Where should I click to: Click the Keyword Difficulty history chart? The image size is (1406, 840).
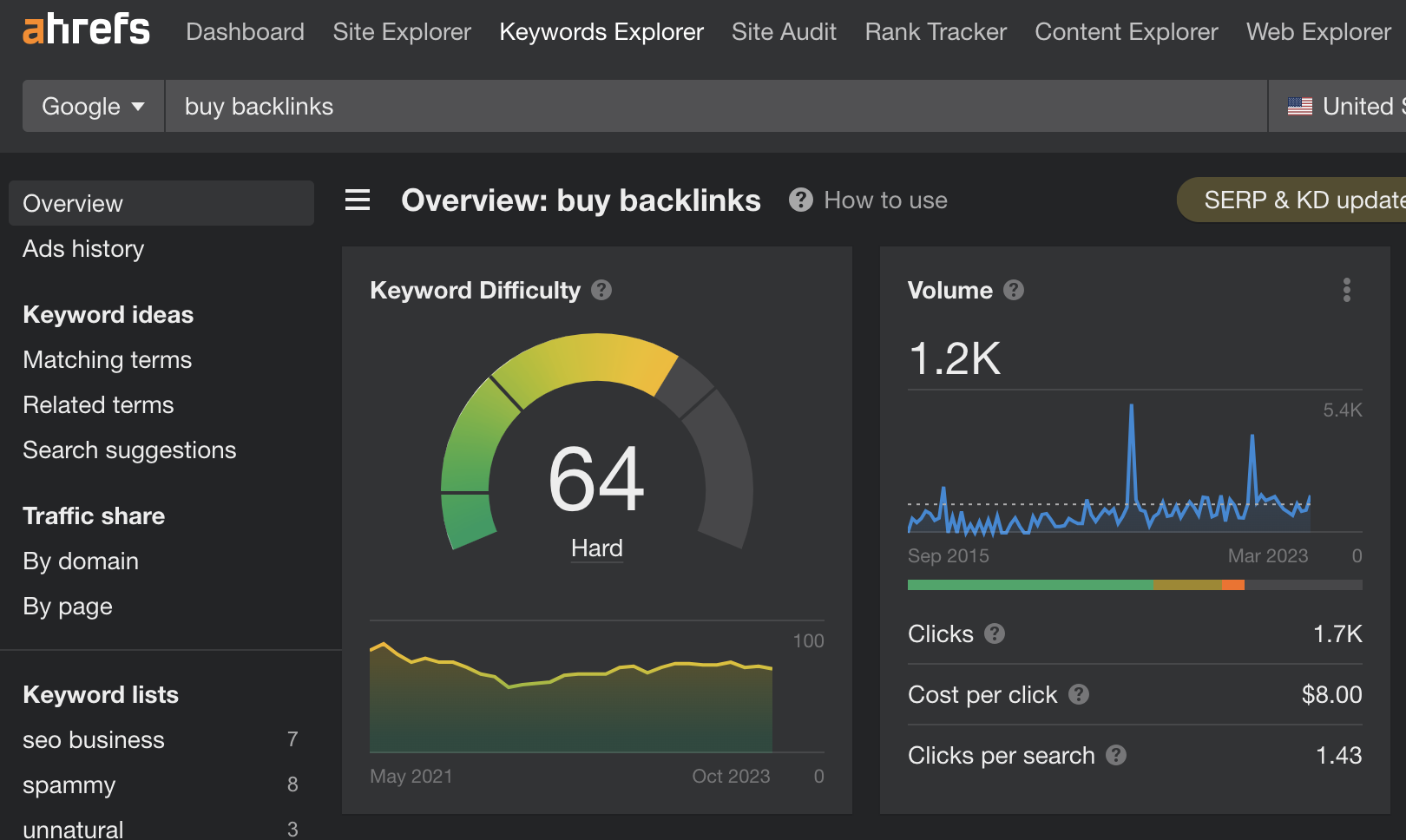(571, 697)
